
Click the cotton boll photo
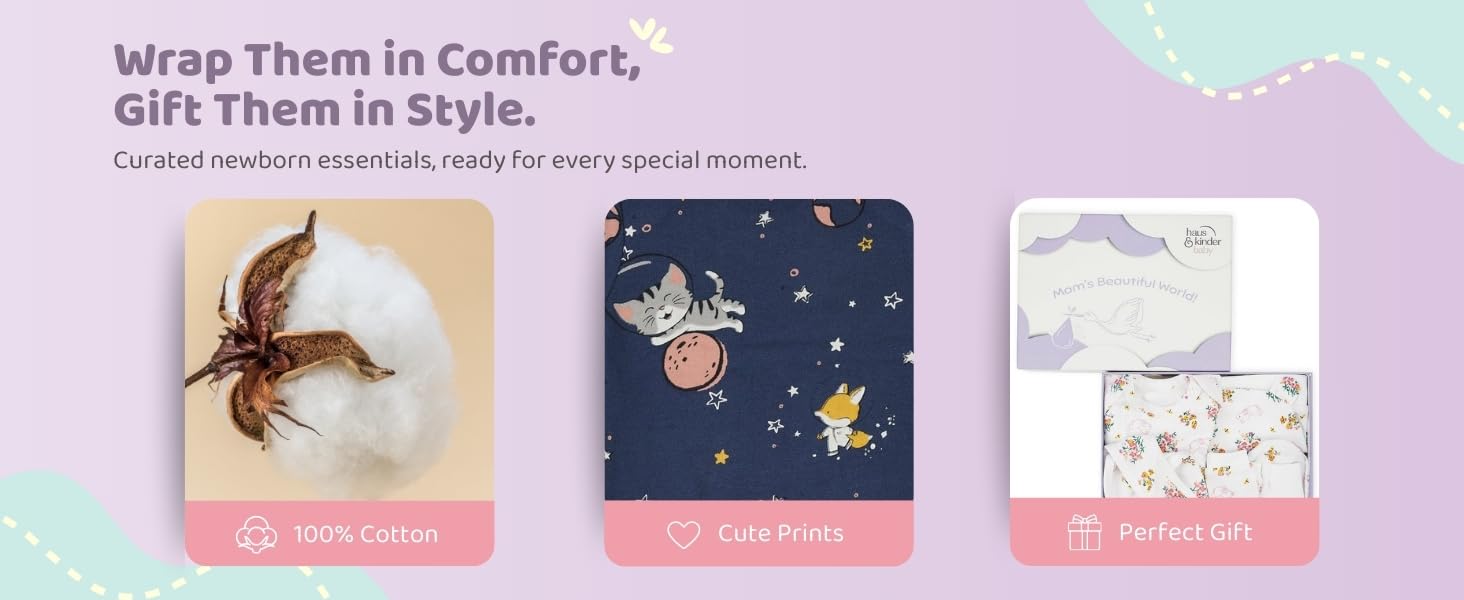tap(340, 350)
